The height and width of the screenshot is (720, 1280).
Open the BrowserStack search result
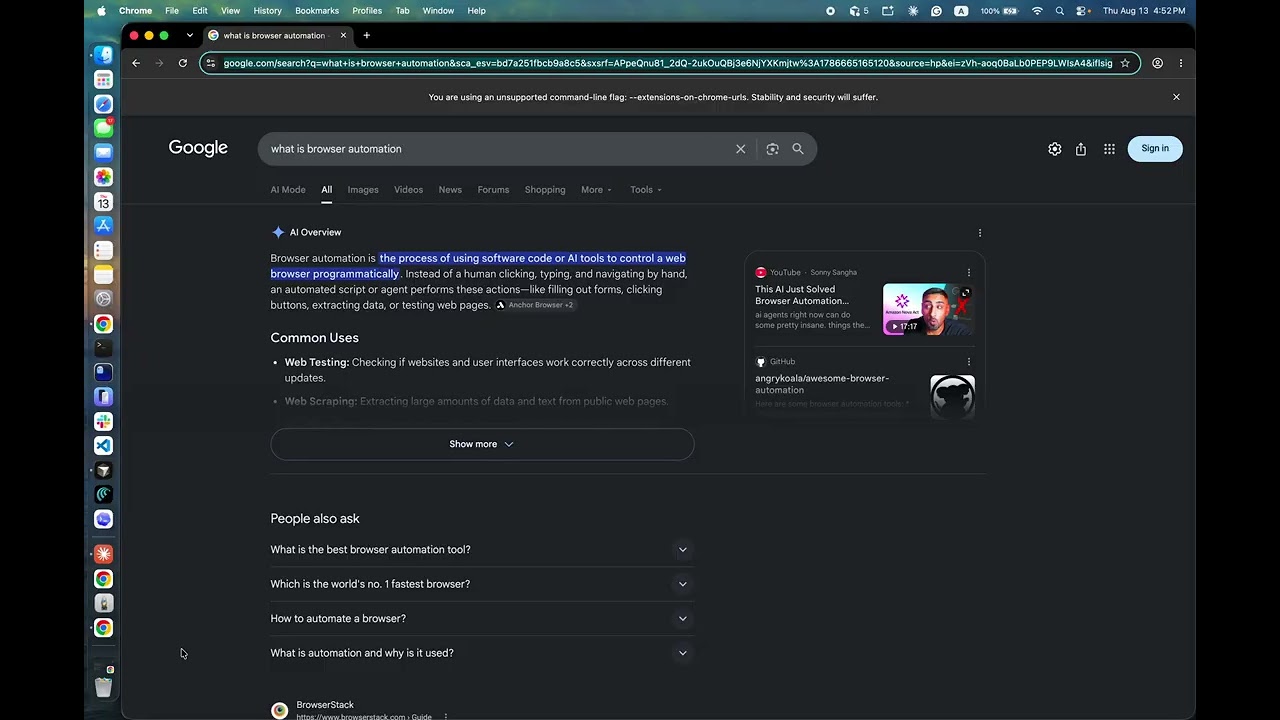(x=325, y=705)
